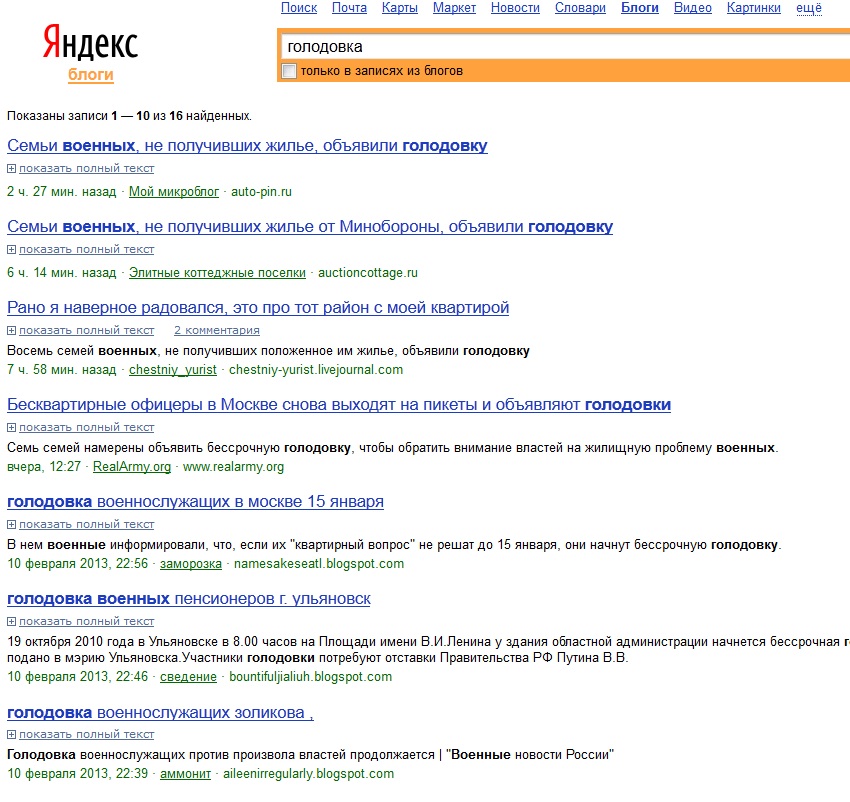This screenshot has height=802, width=850.
Task: Expand full text of first result
Action: [86, 168]
